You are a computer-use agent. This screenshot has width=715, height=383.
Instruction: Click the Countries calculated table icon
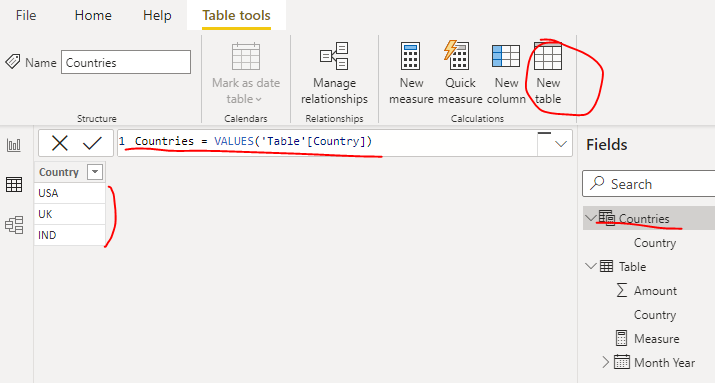pos(606,218)
